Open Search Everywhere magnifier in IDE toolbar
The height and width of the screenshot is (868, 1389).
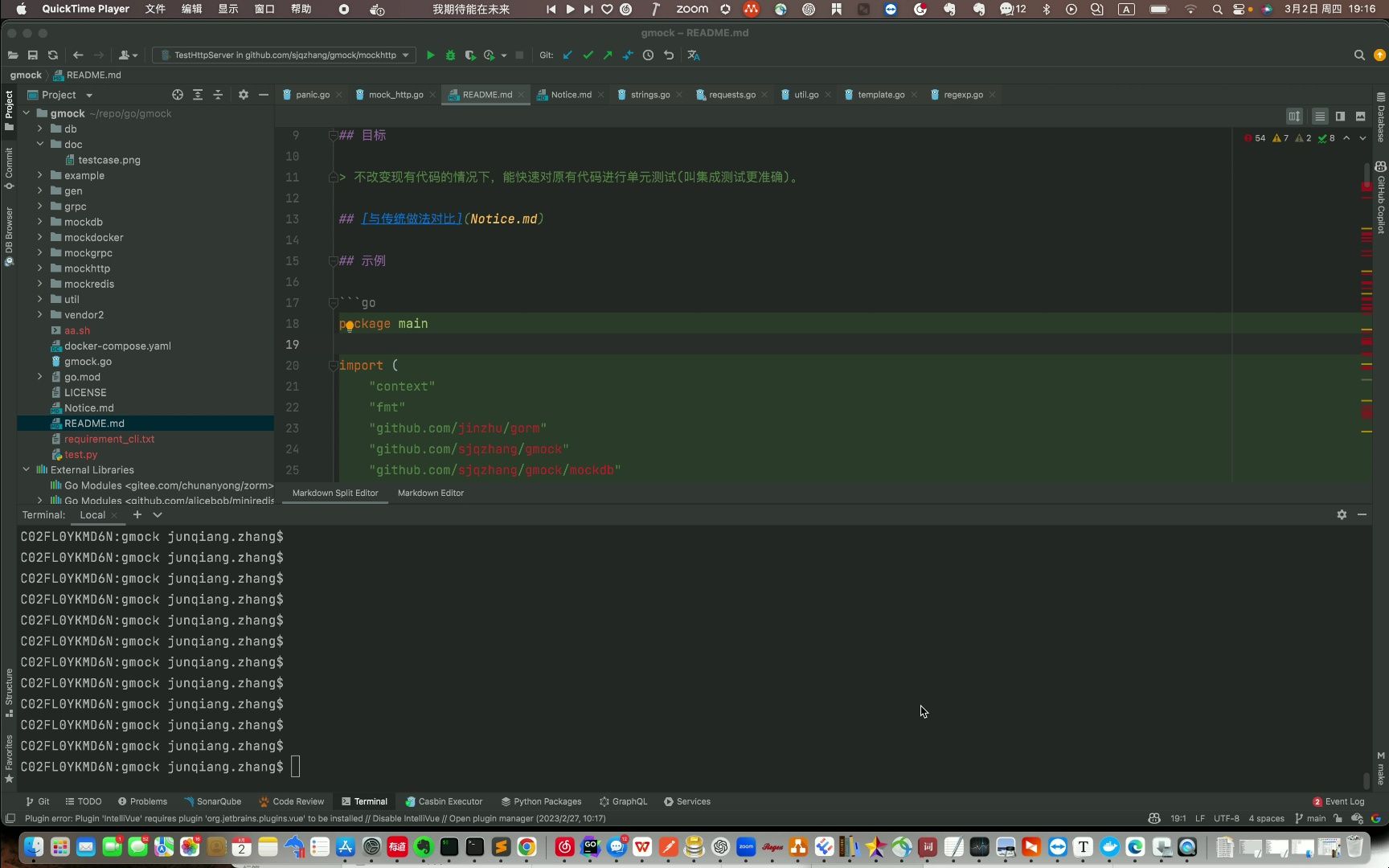coord(1359,55)
